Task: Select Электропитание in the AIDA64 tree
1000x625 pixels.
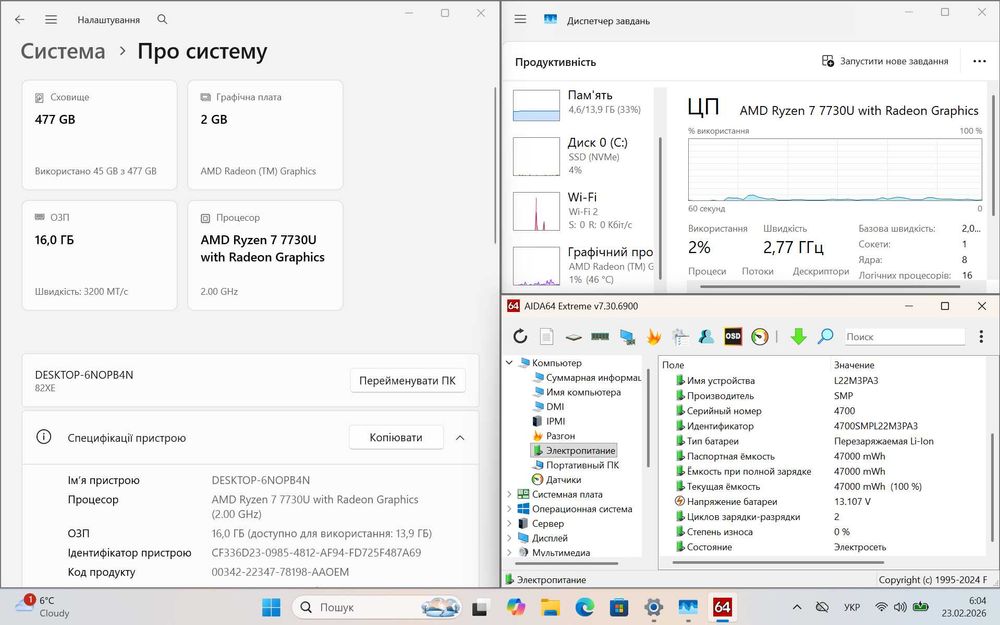Action: [x=574, y=451]
